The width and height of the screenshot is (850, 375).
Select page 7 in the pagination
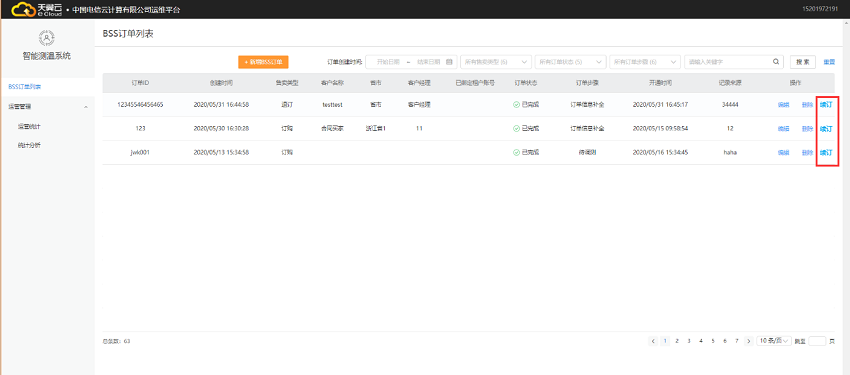coord(737,341)
